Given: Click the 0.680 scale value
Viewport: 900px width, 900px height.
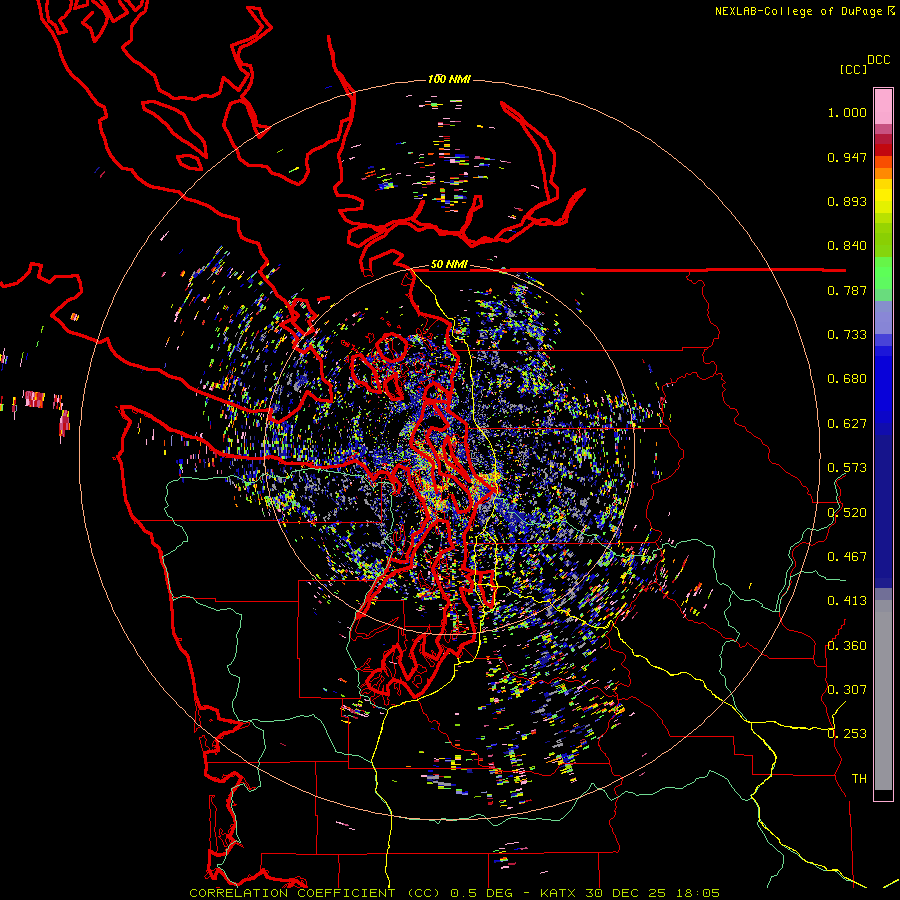Looking at the screenshot, I should [847, 379].
